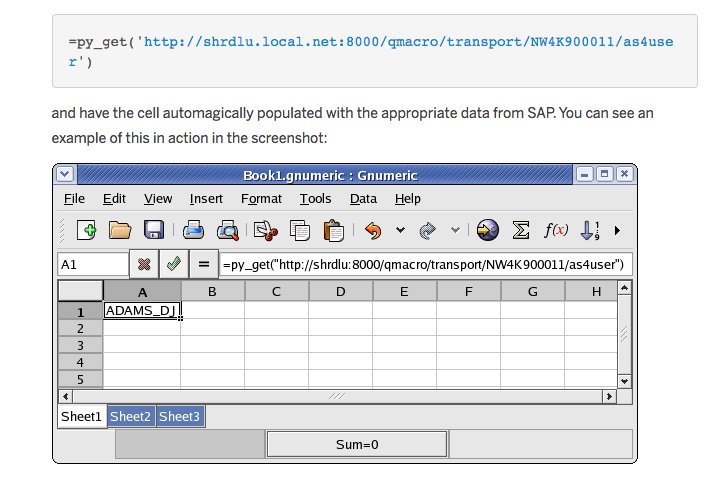Cancel cell entry with red X
Image resolution: width=725 pixels, height=478 pixels.
(144, 264)
